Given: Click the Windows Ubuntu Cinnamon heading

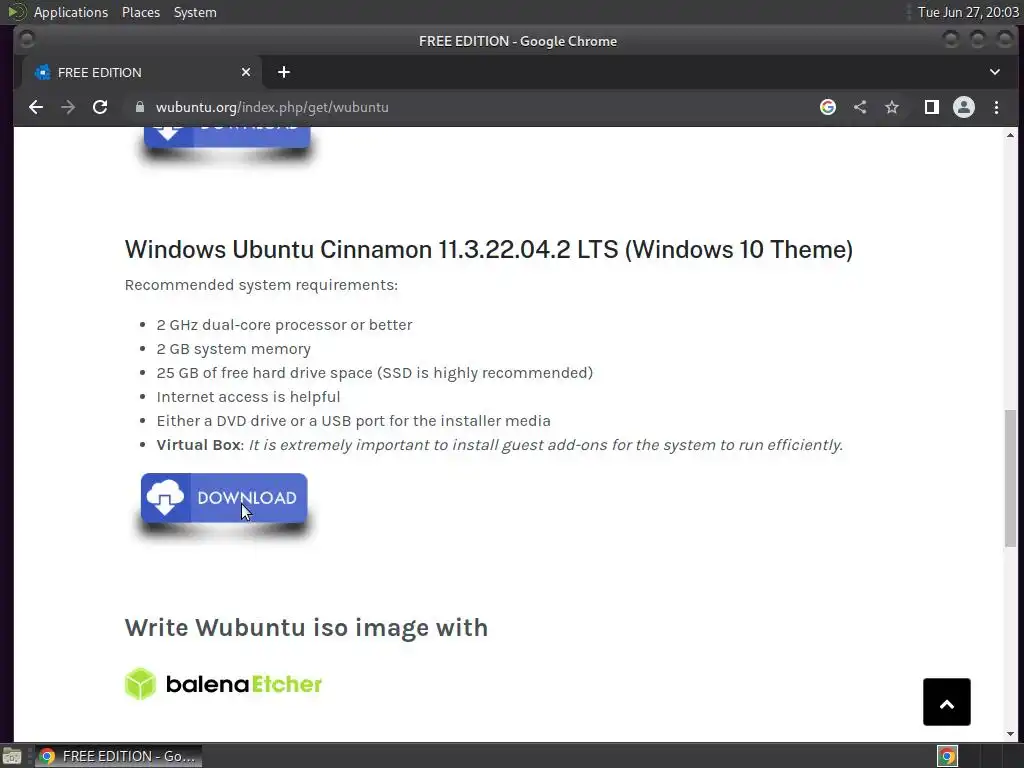Looking at the screenshot, I should pos(488,249).
